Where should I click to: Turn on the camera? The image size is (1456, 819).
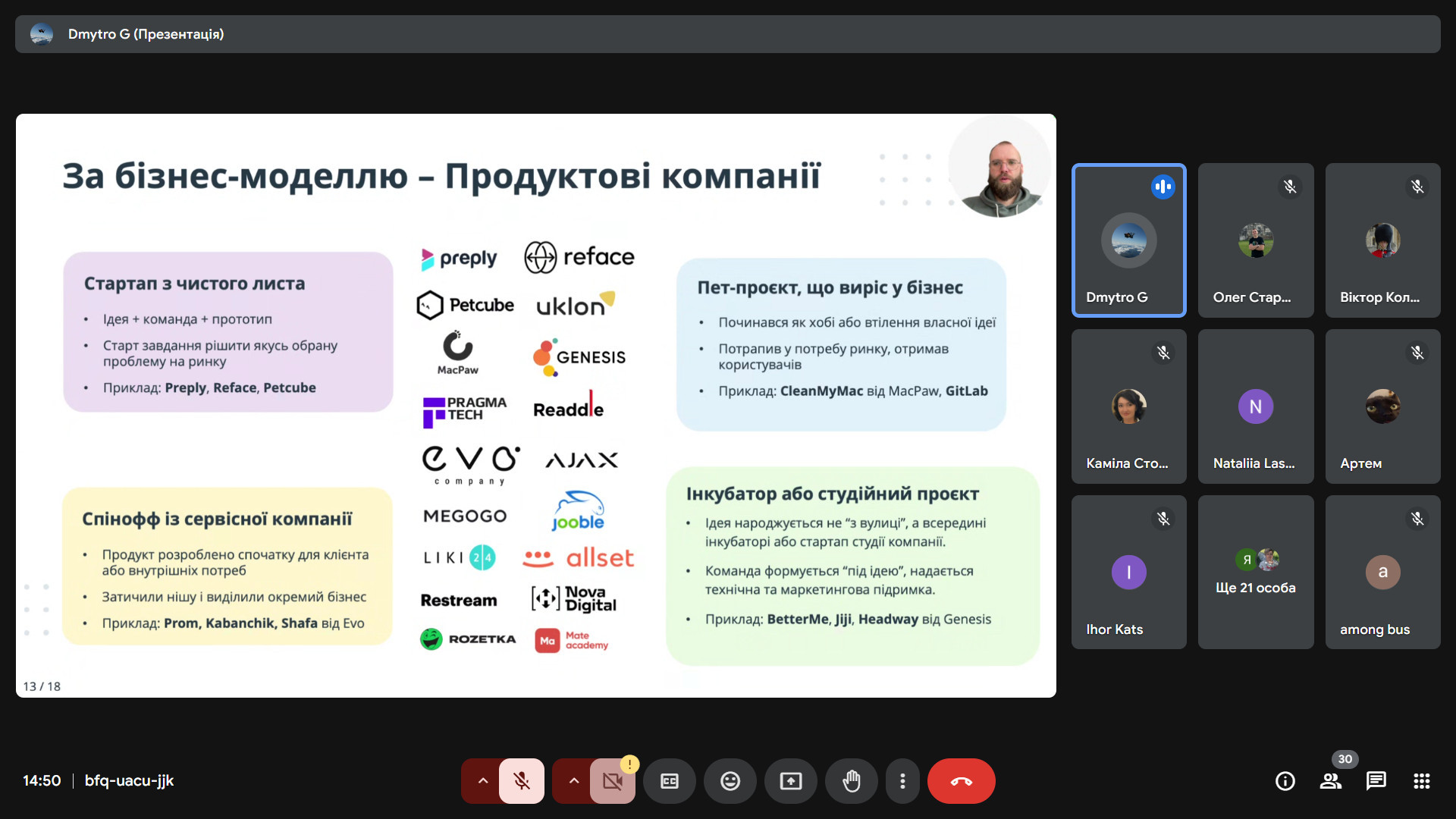point(612,781)
